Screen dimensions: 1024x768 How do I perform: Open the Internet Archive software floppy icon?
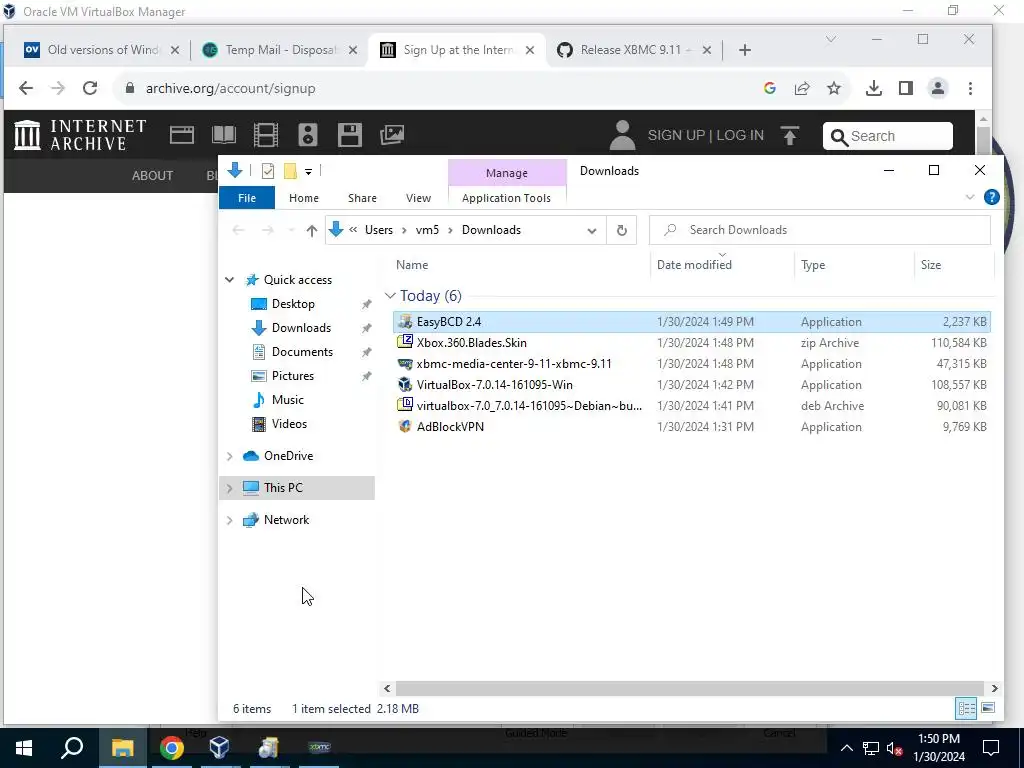[349, 135]
